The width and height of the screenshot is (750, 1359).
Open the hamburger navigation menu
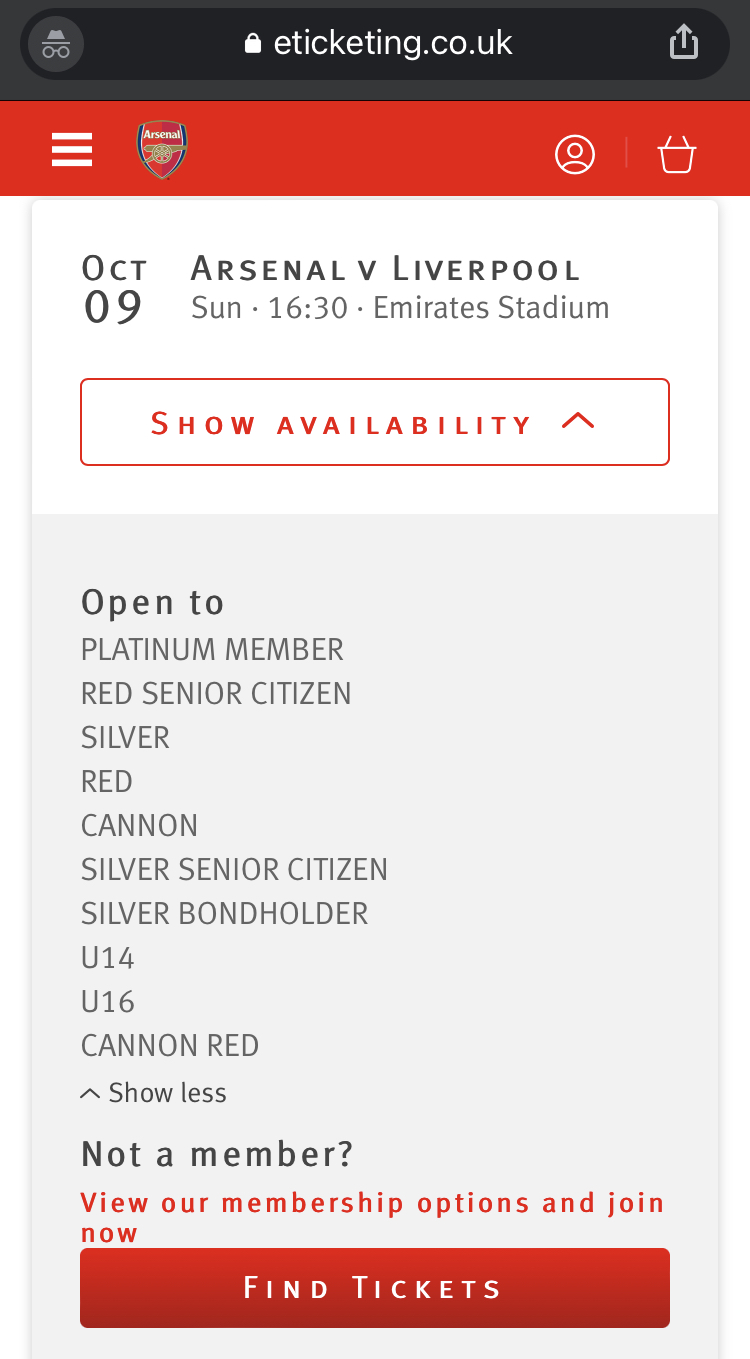[72, 150]
